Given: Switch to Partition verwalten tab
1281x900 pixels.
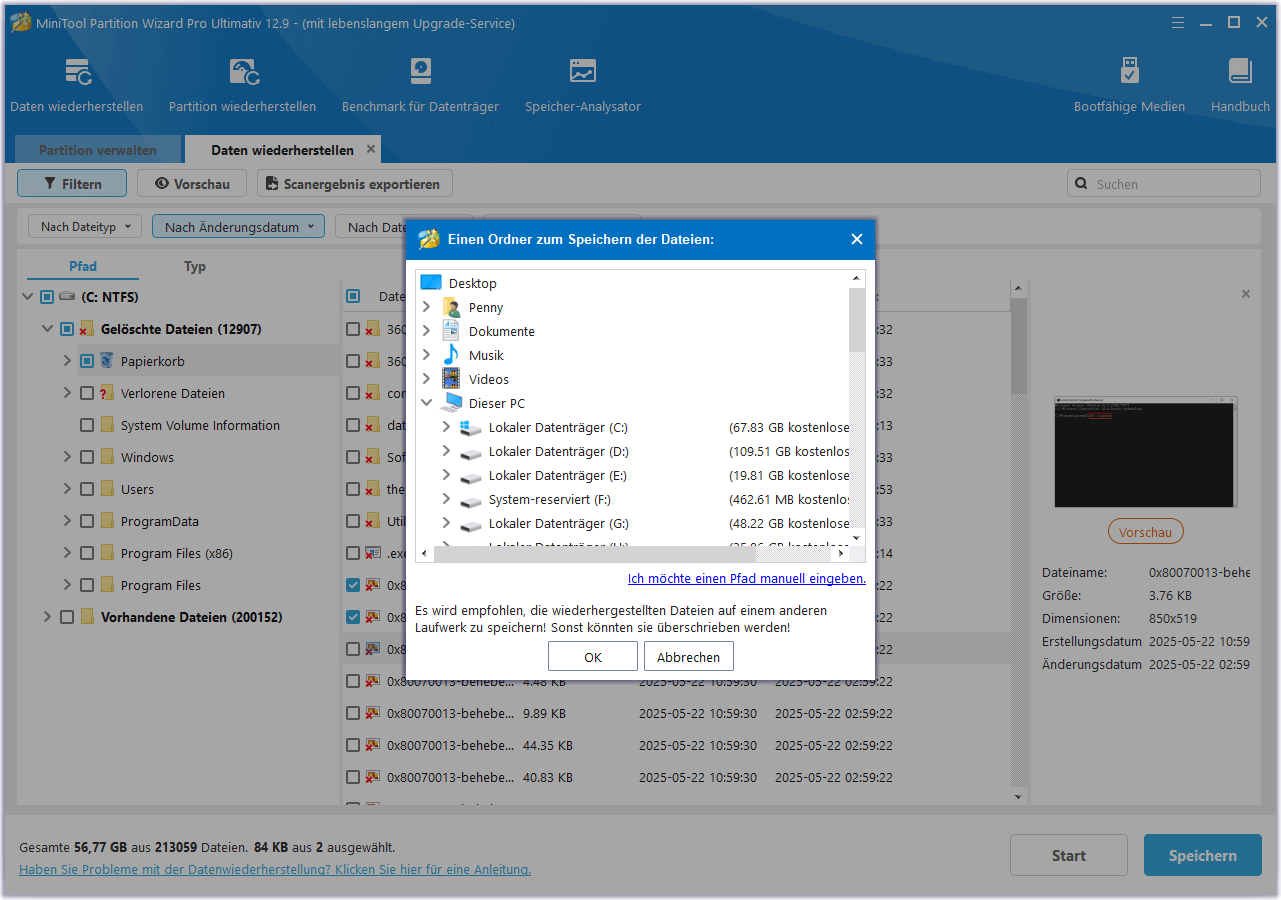Looking at the screenshot, I should point(98,150).
